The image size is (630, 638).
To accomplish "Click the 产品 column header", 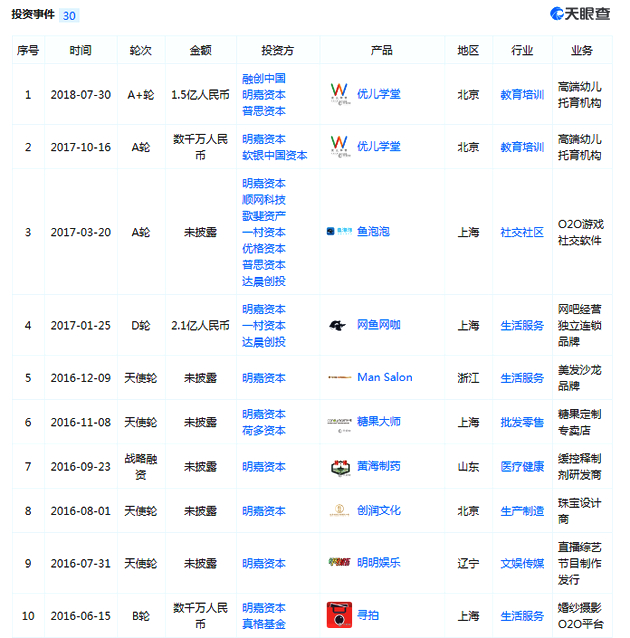I will click(382, 50).
